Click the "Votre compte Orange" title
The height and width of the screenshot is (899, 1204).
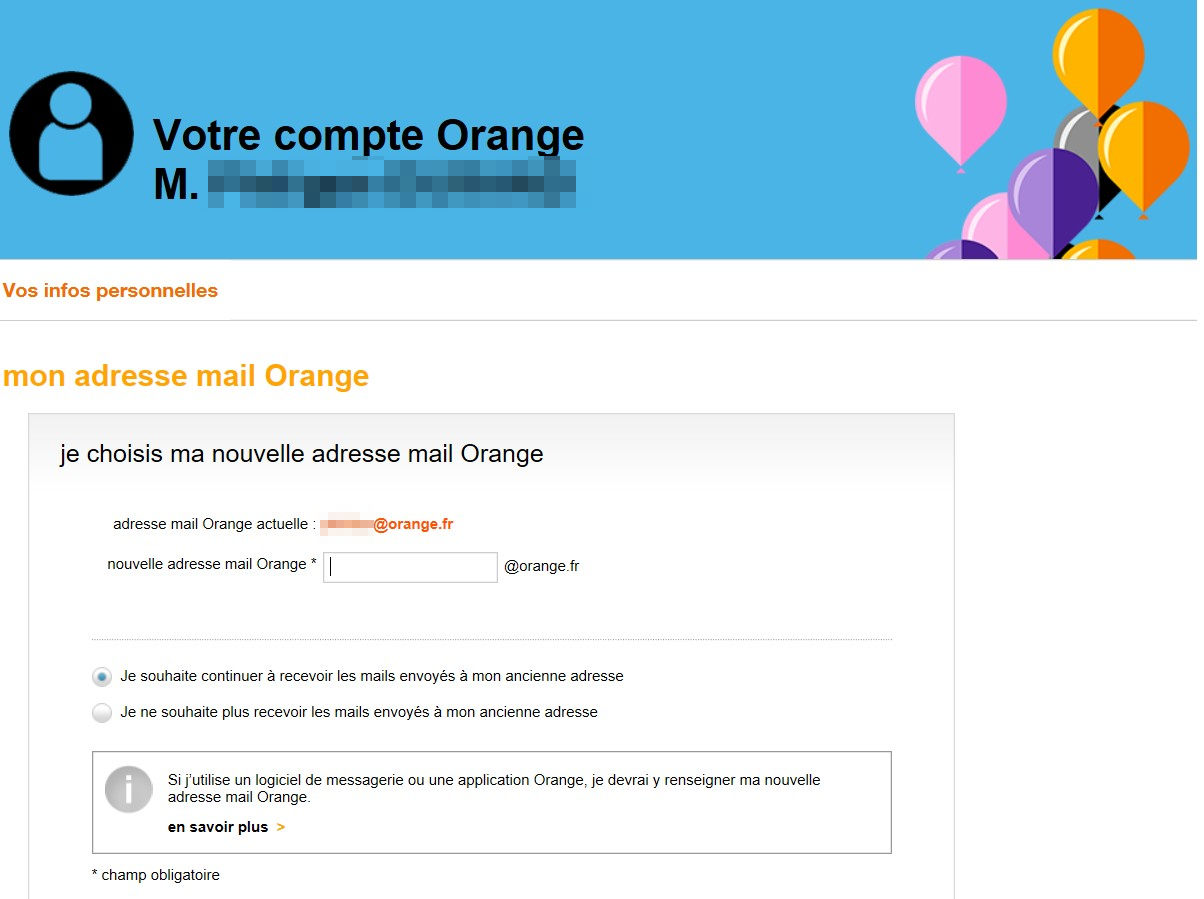click(368, 135)
